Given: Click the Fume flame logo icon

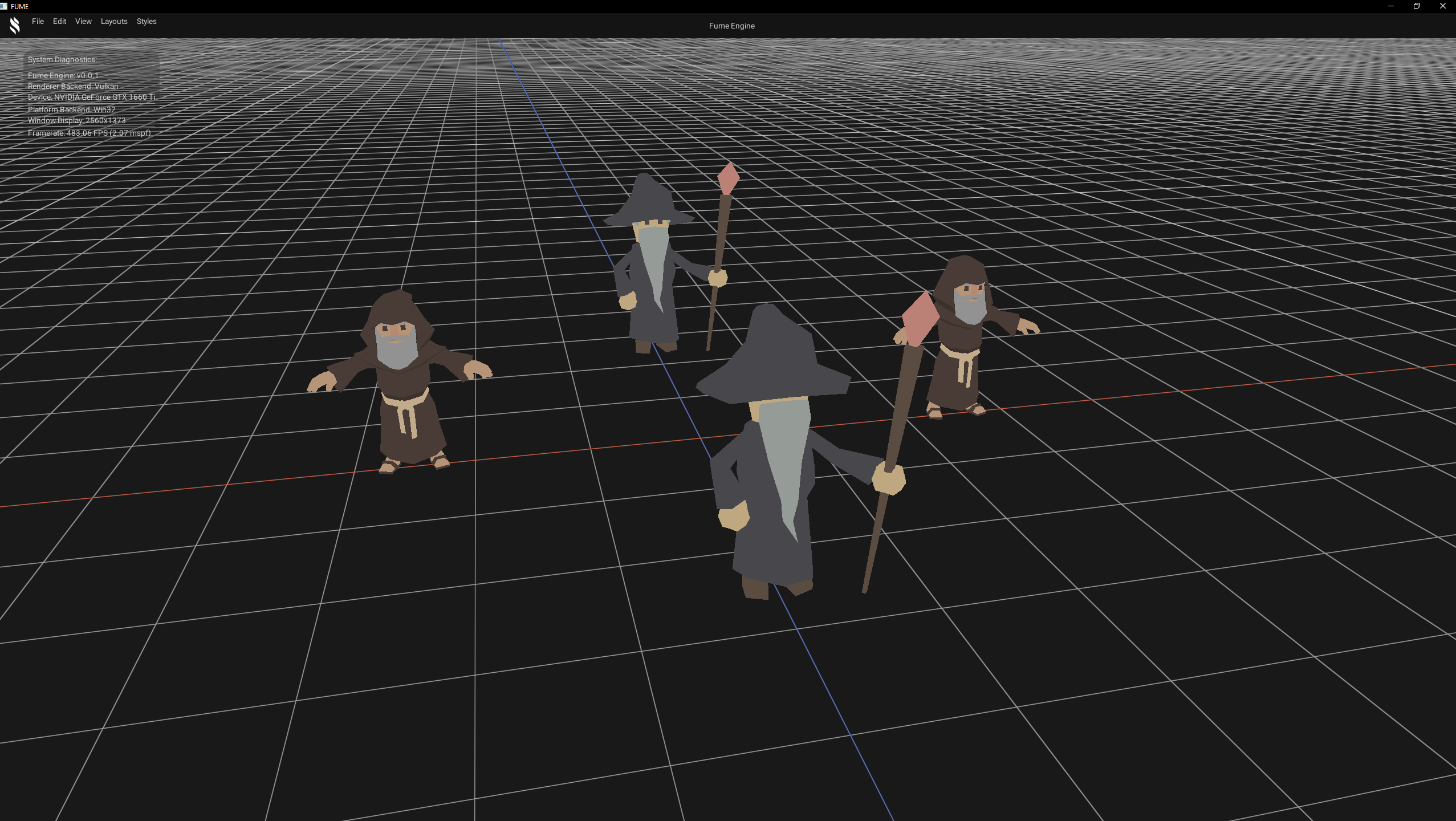Looking at the screenshot, I should click(x=15, y=25).
